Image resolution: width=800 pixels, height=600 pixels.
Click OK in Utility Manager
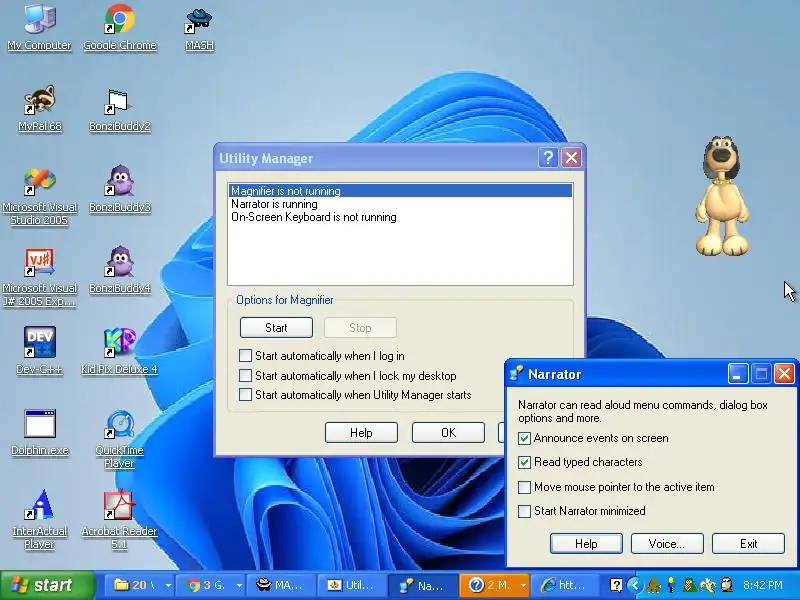[x=448, y=433]
